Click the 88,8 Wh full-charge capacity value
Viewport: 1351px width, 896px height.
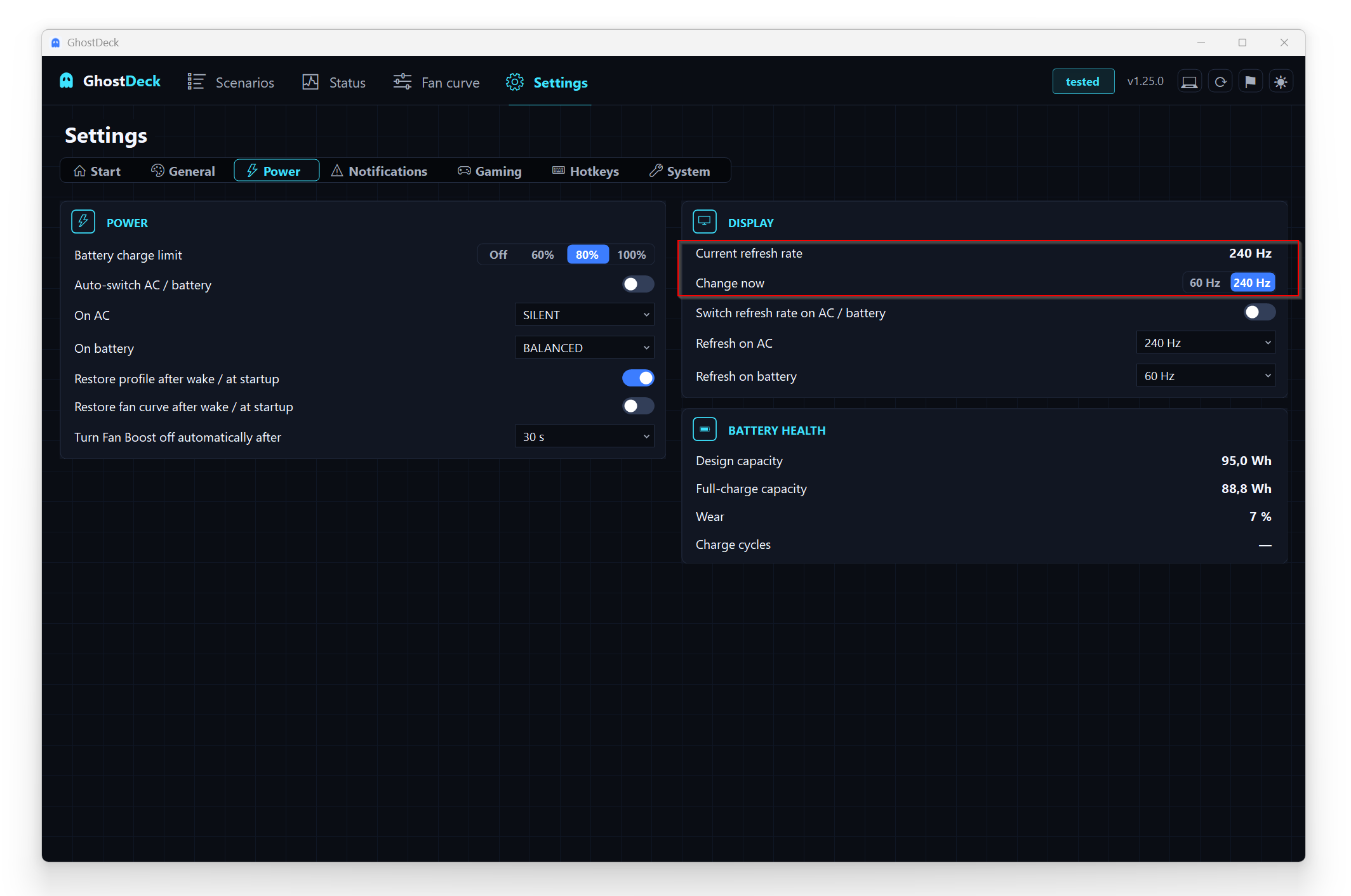tap(1246, 489)
